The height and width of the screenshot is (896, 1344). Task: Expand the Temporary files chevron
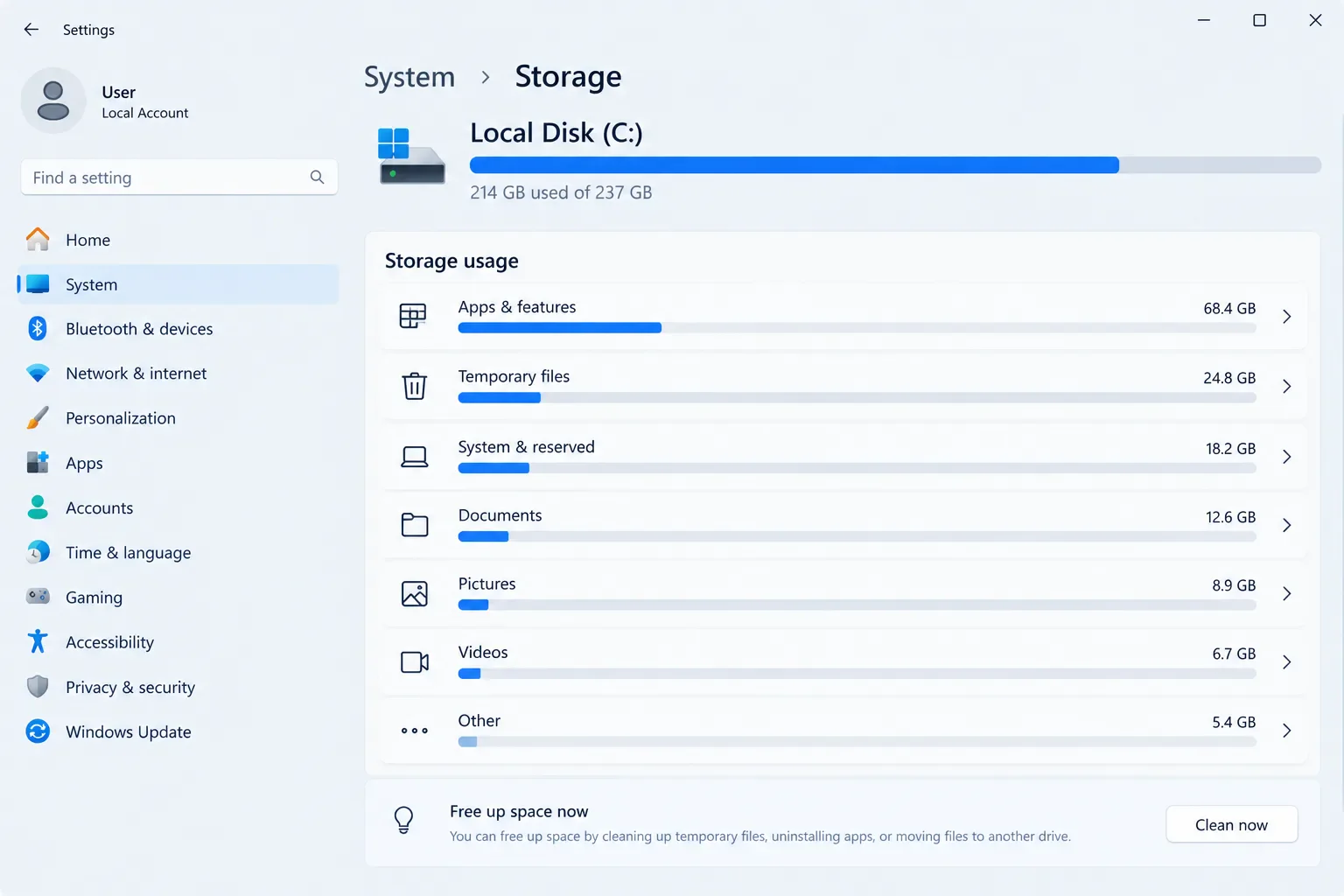1286,386
